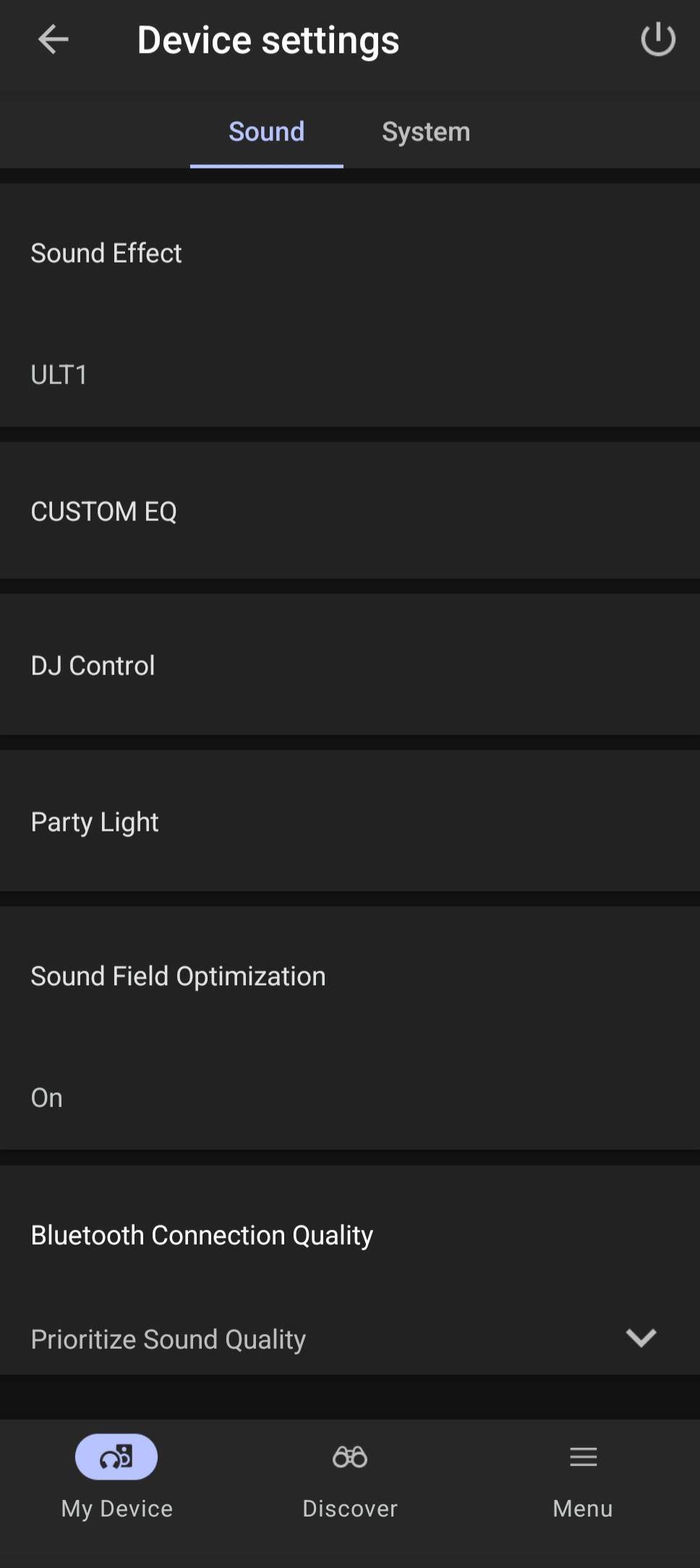Go to Discover label in bottom bar
The image size is (700, 1568).
point(350,1509)
